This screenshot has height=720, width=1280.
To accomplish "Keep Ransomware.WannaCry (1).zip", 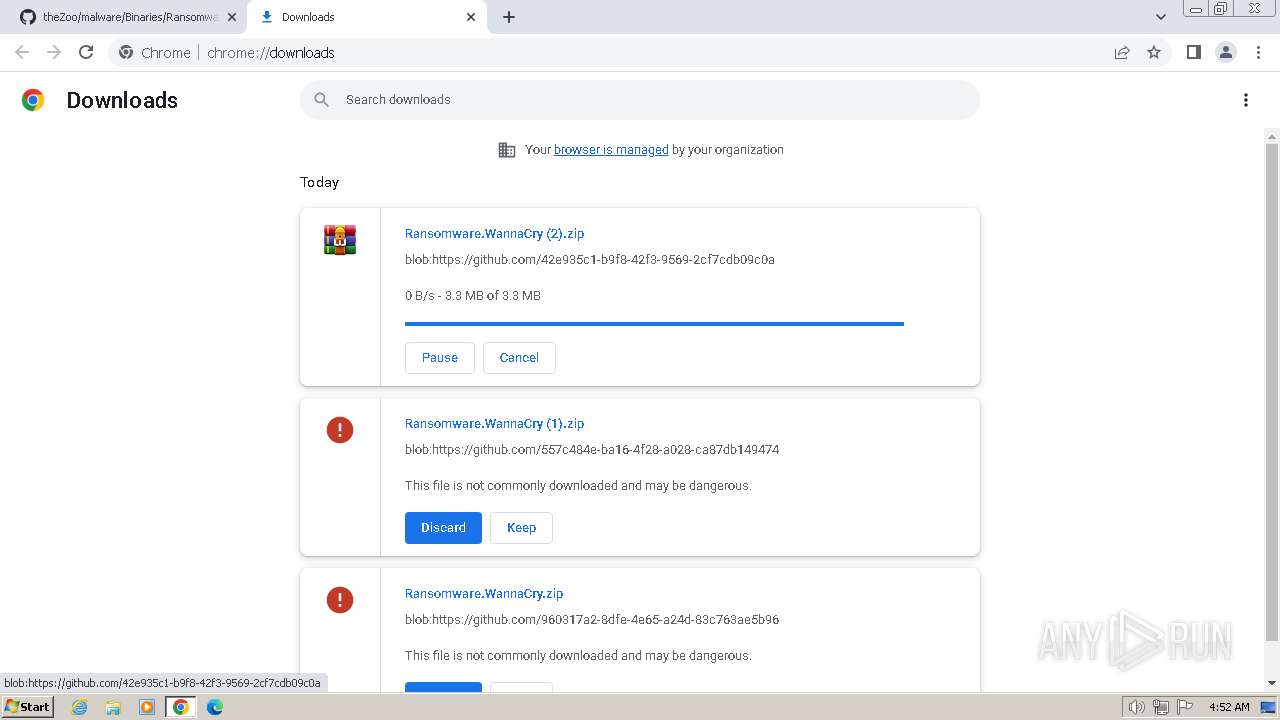I will (521, 528).
